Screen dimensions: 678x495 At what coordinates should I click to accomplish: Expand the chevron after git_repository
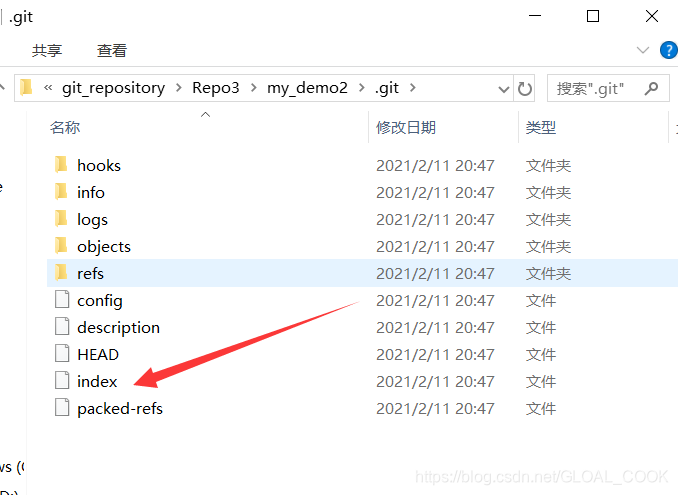pyautogui.click(x=179, y=88)
